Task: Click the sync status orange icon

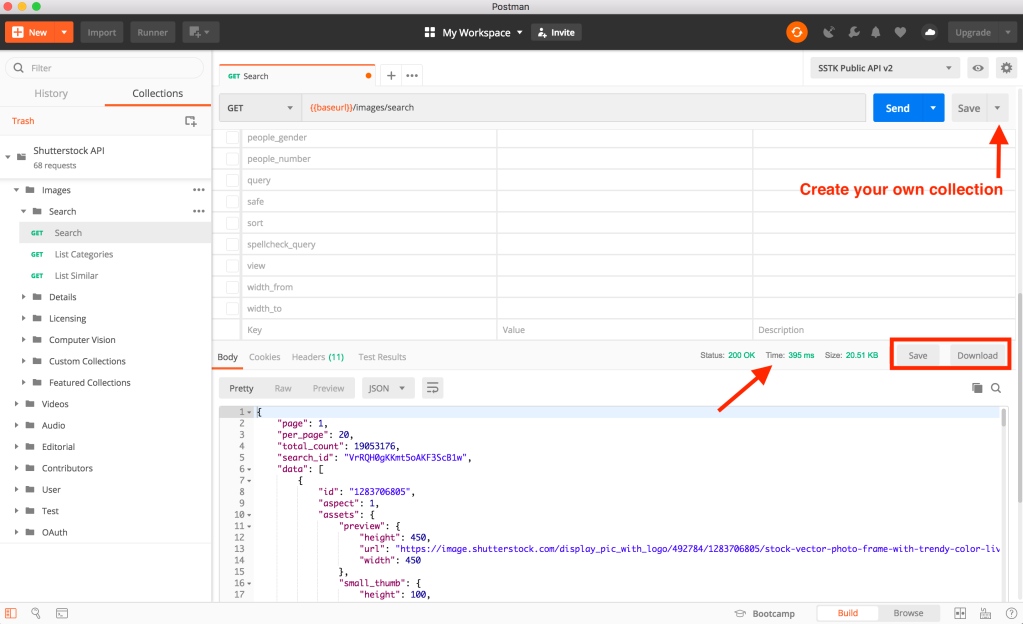Action: [x=797, y=32]
